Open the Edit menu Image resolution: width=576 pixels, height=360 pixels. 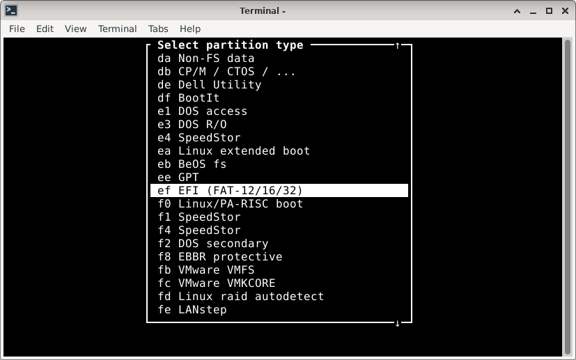click(x=45, y=29)
